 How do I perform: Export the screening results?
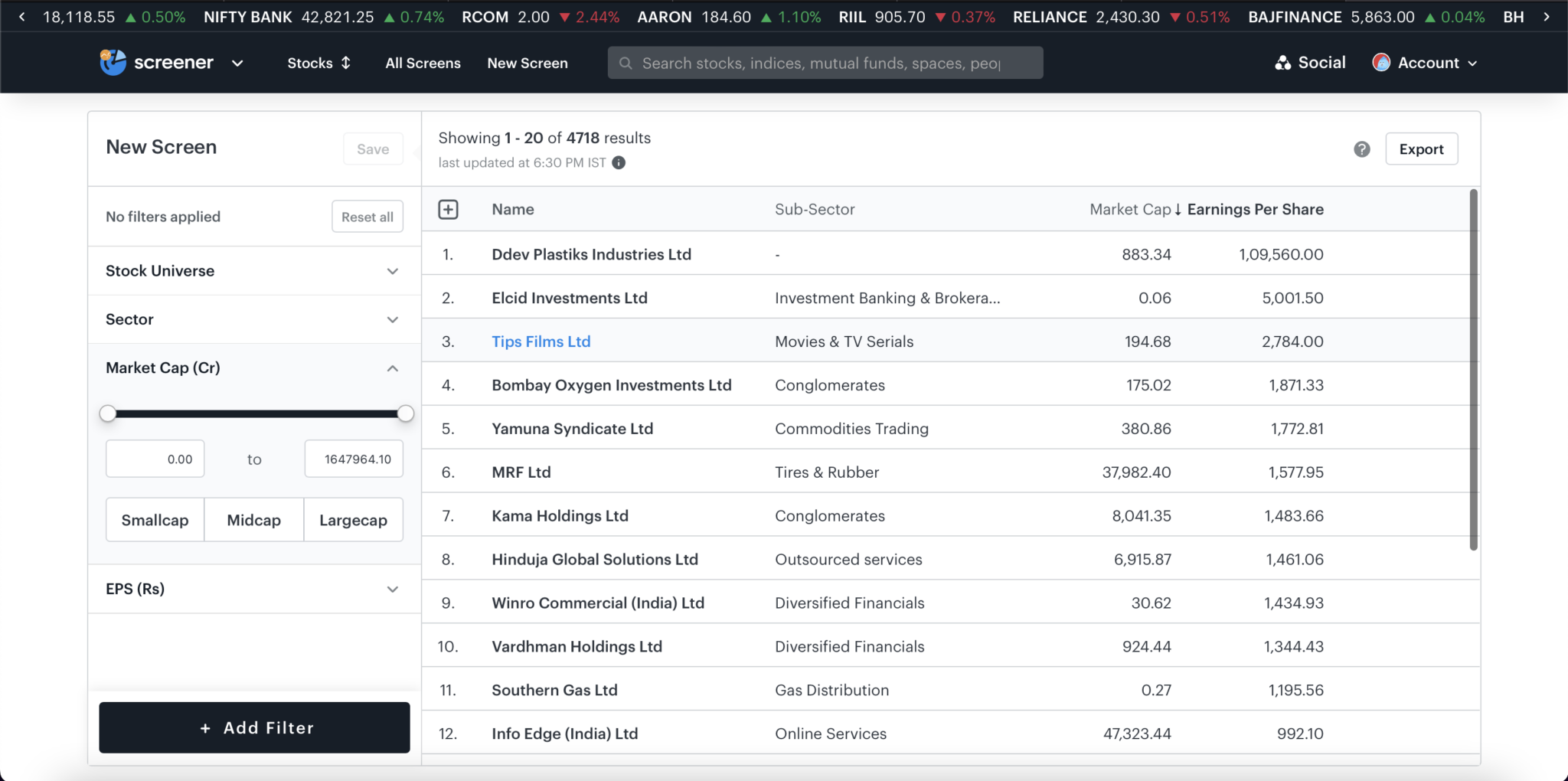click(x=1421, y=149)
